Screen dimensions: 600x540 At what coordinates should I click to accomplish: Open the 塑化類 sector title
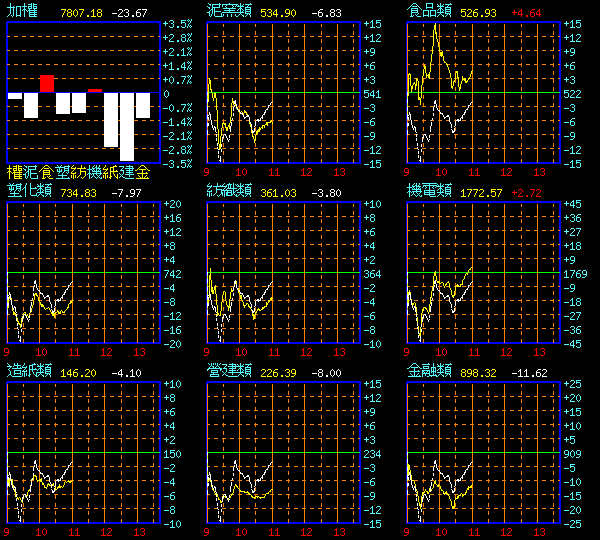[29, 191]
